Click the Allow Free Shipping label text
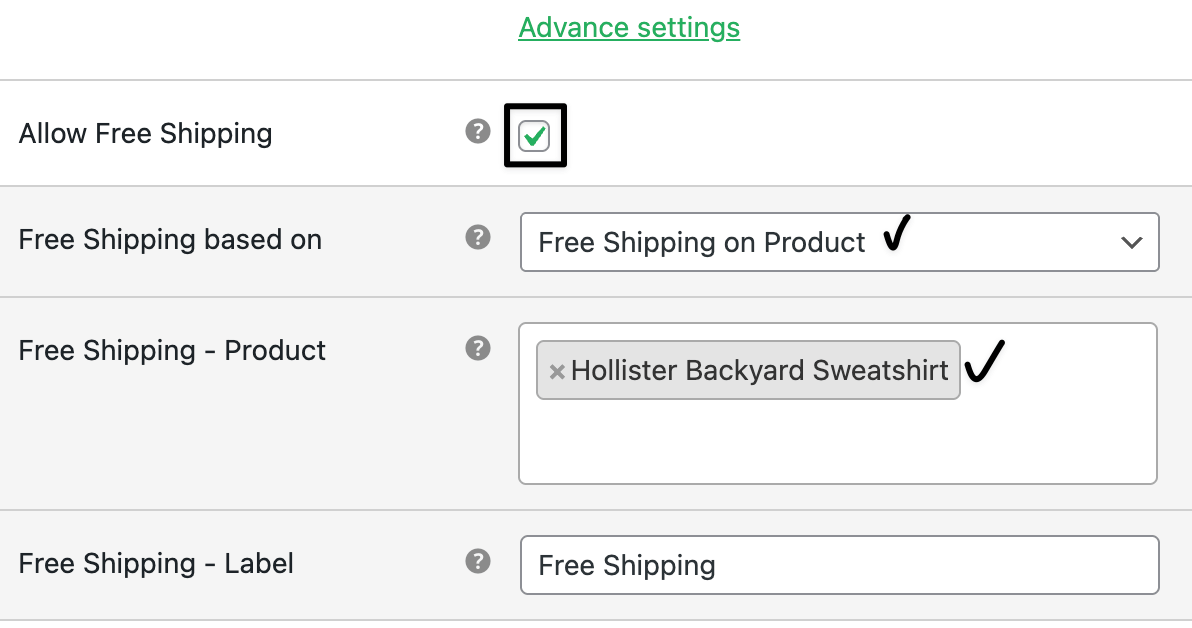 coord(145,134)
